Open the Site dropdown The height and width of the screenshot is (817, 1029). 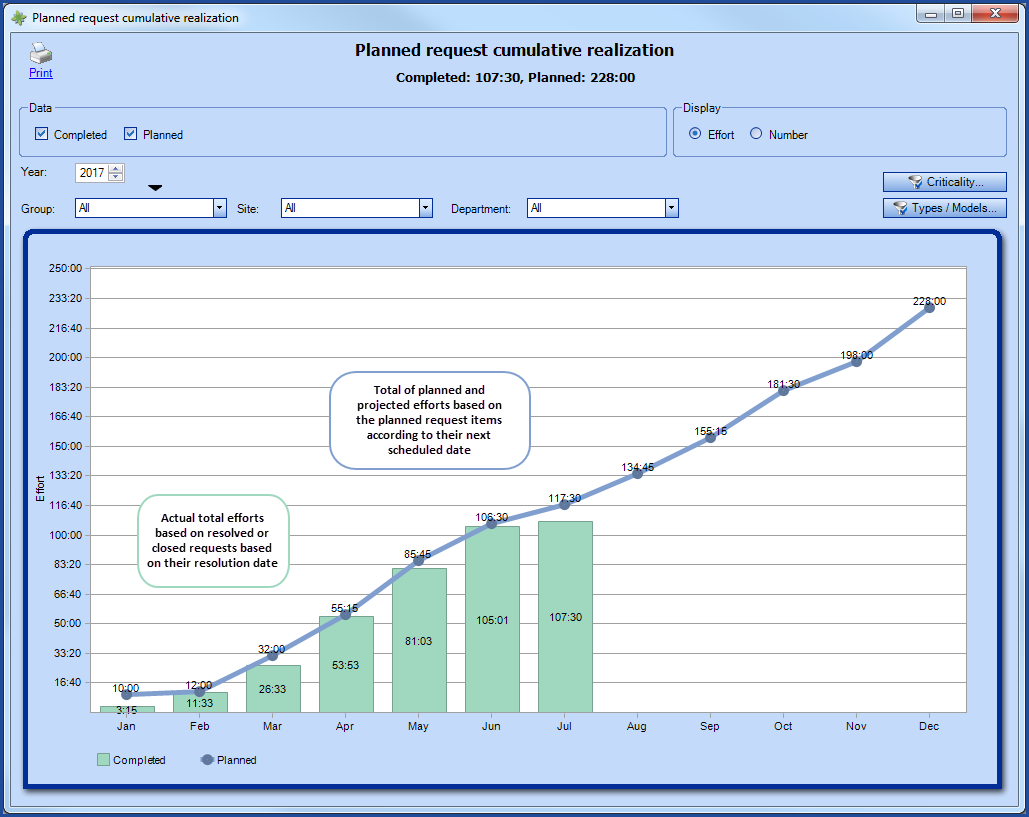pyautogui.click(x=424, y=208)
